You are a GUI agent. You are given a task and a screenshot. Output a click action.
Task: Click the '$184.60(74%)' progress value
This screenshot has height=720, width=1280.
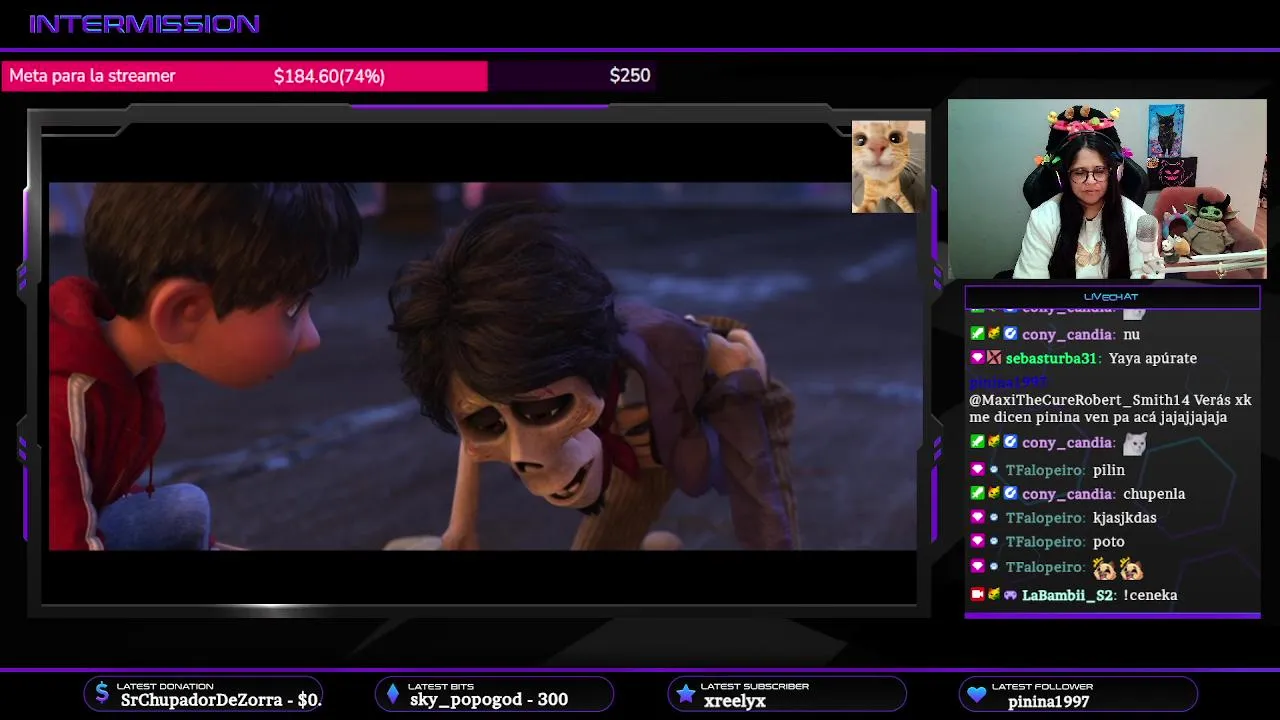click(x=329, y=76)
